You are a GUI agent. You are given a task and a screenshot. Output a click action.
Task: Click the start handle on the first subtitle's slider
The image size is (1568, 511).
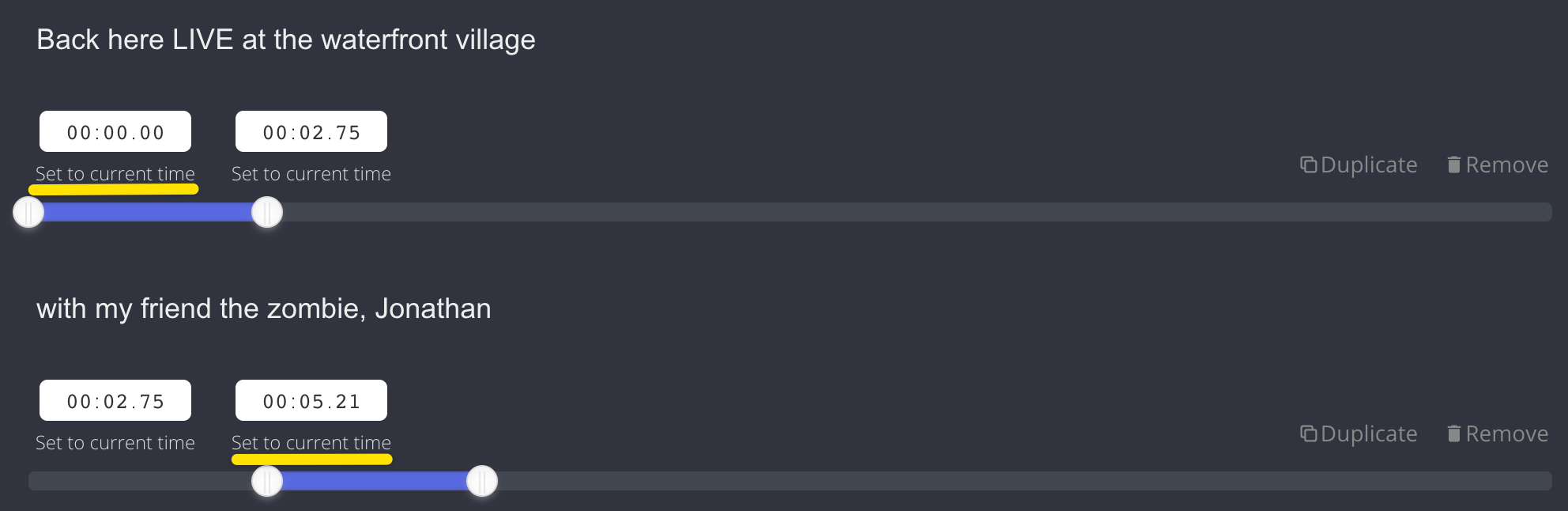(x=28, y=212)
